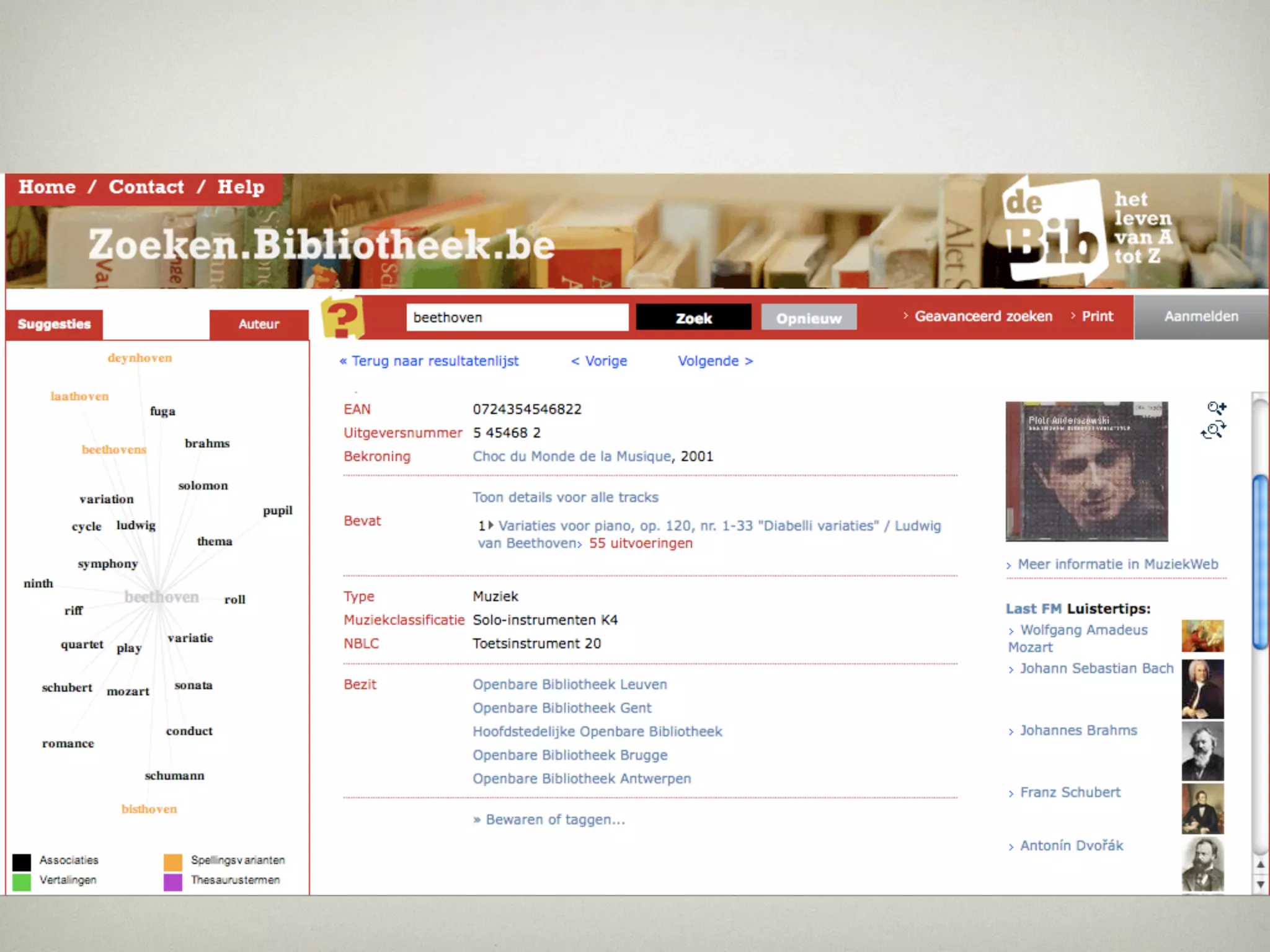Click the beethoven search input field
Viewport: 1270px width, 952px height.
(517, 317)
